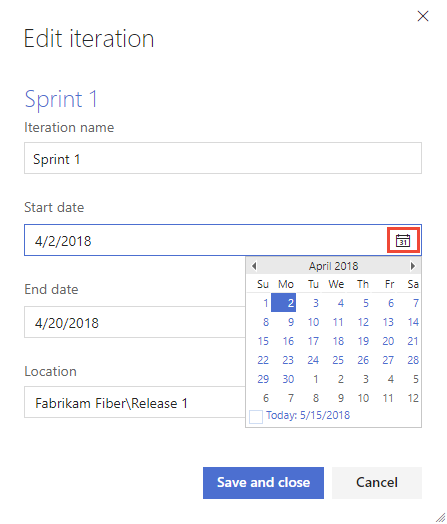The image size is (447, 524).
Task: Click the Save and close button
Action: coord(263,483)
